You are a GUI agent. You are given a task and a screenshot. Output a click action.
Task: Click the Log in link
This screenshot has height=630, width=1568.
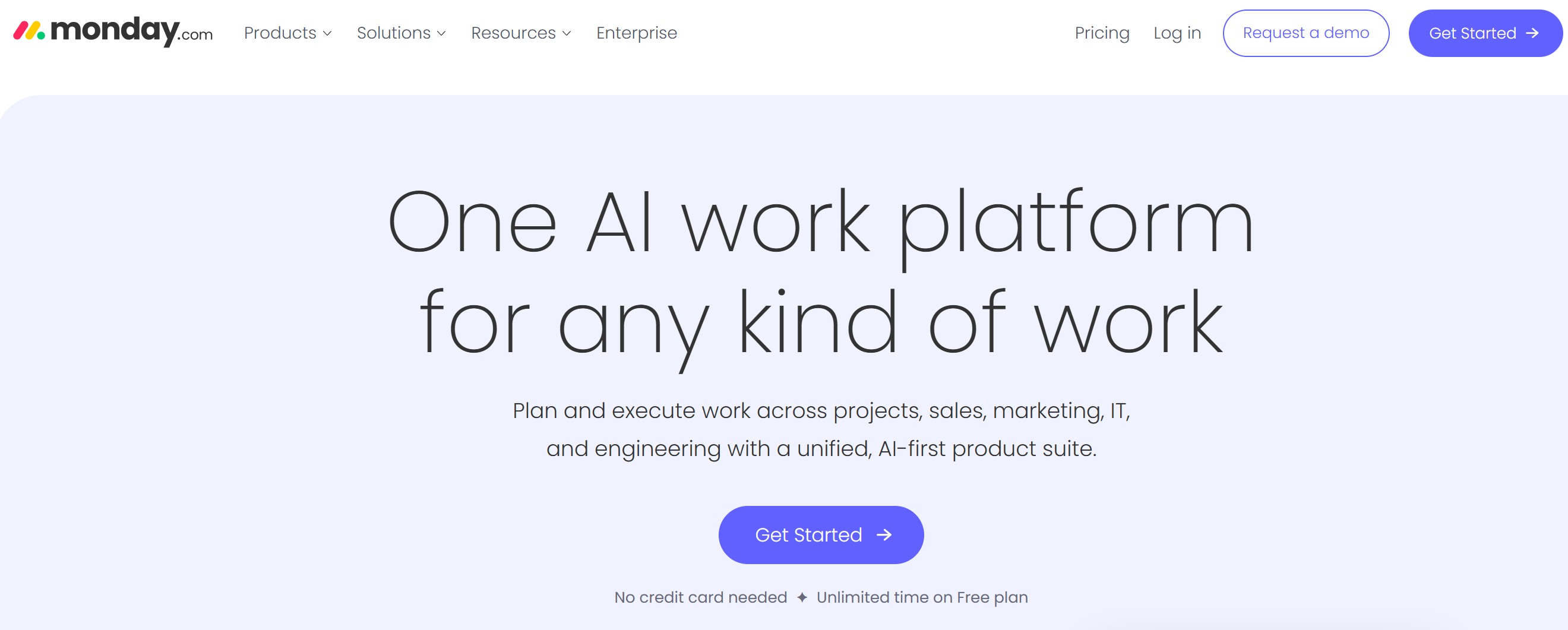pos(1177,33)
